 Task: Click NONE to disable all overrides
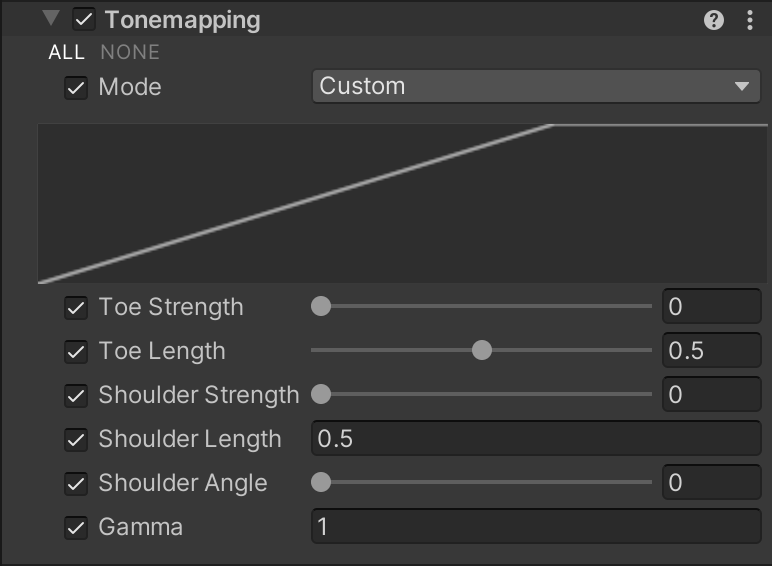(130, 52)
